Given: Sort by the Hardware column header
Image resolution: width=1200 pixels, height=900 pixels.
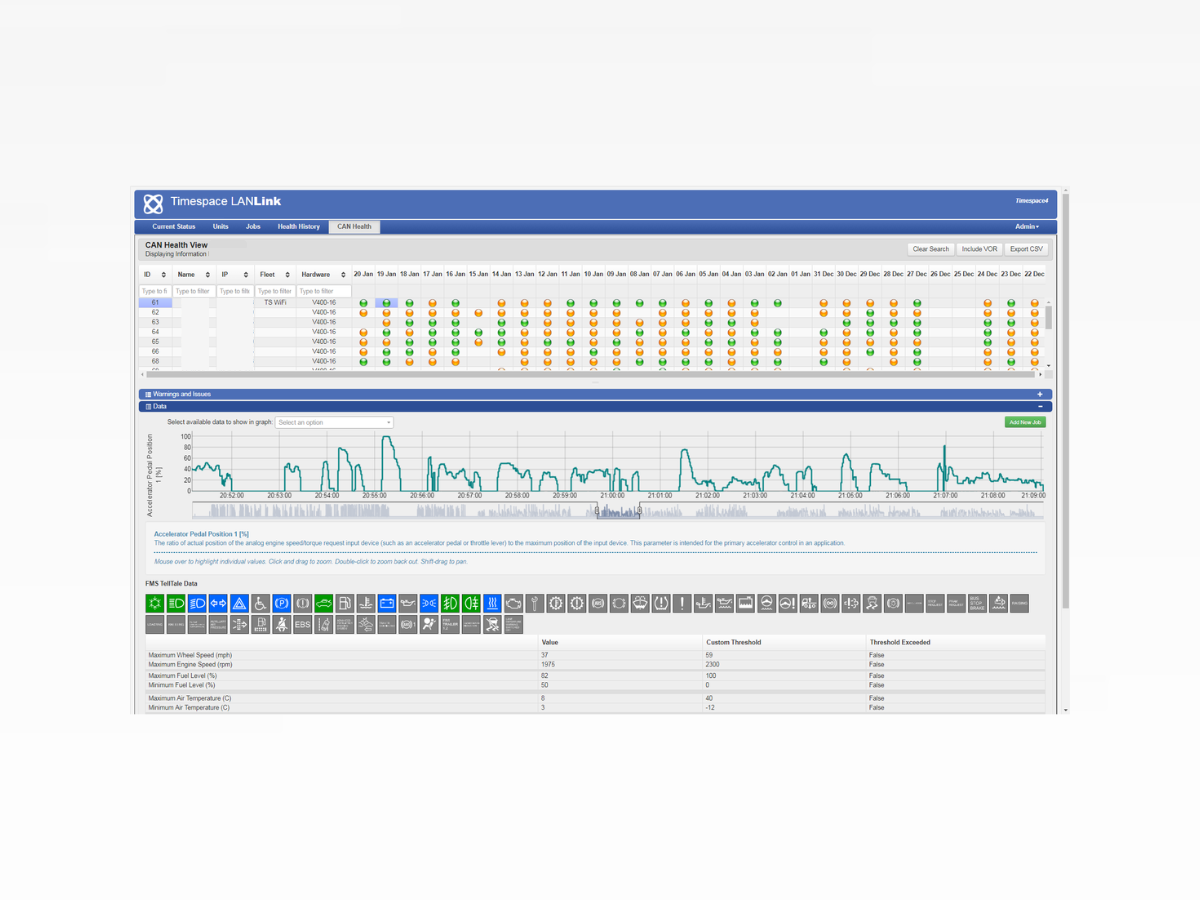Looking at the screenshot, I should tap(323, 274).
